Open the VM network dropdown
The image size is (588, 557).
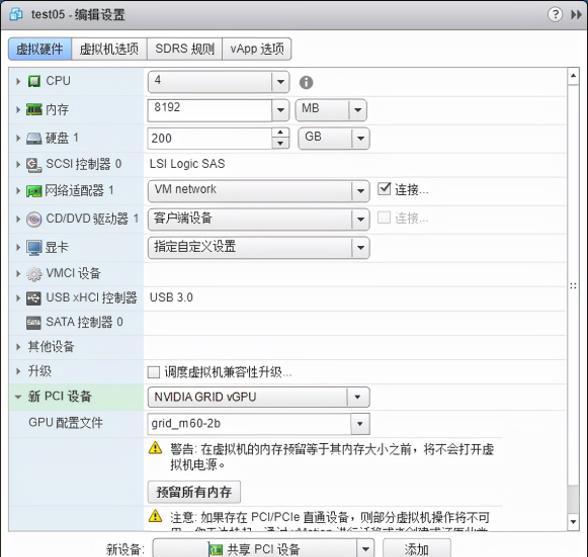tap(360, 191)
